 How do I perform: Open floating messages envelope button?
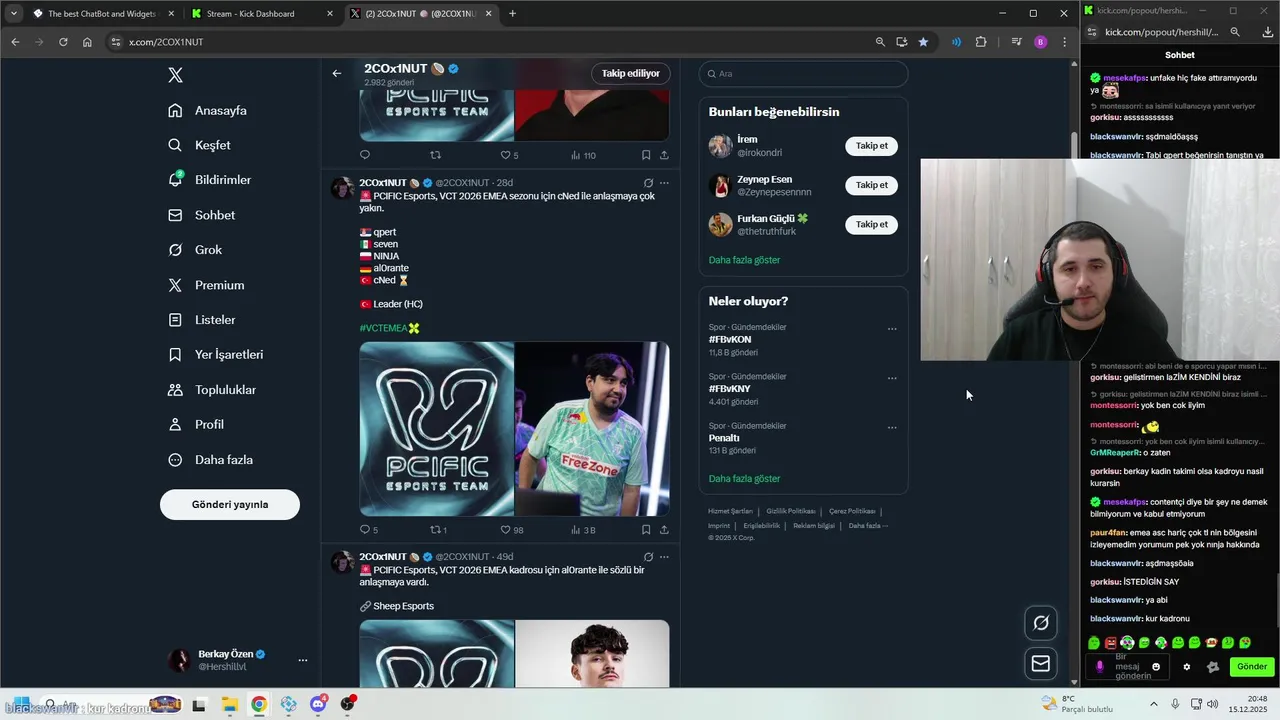(x=1041, y=663)
